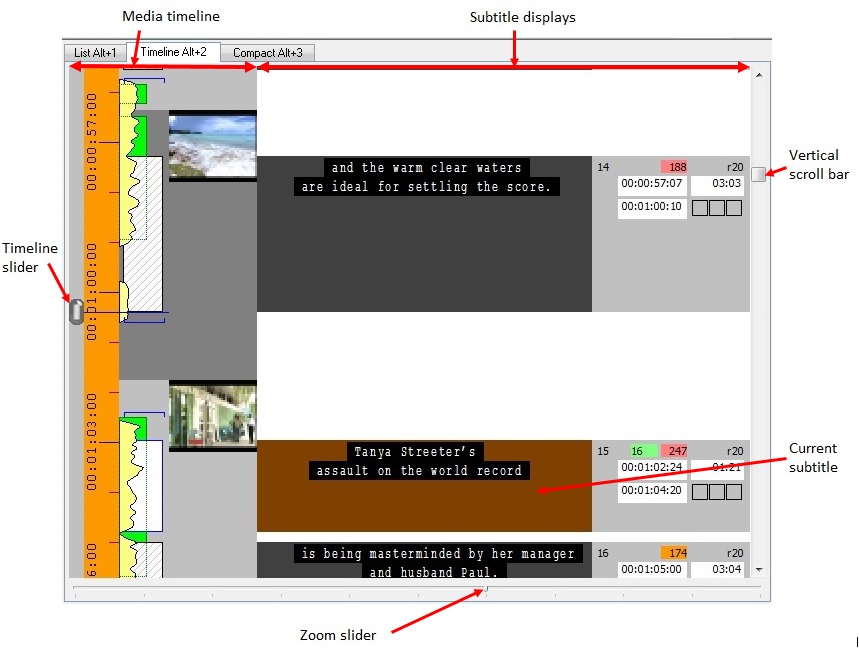Open the Compact Alt+3 view

point(267,52)
